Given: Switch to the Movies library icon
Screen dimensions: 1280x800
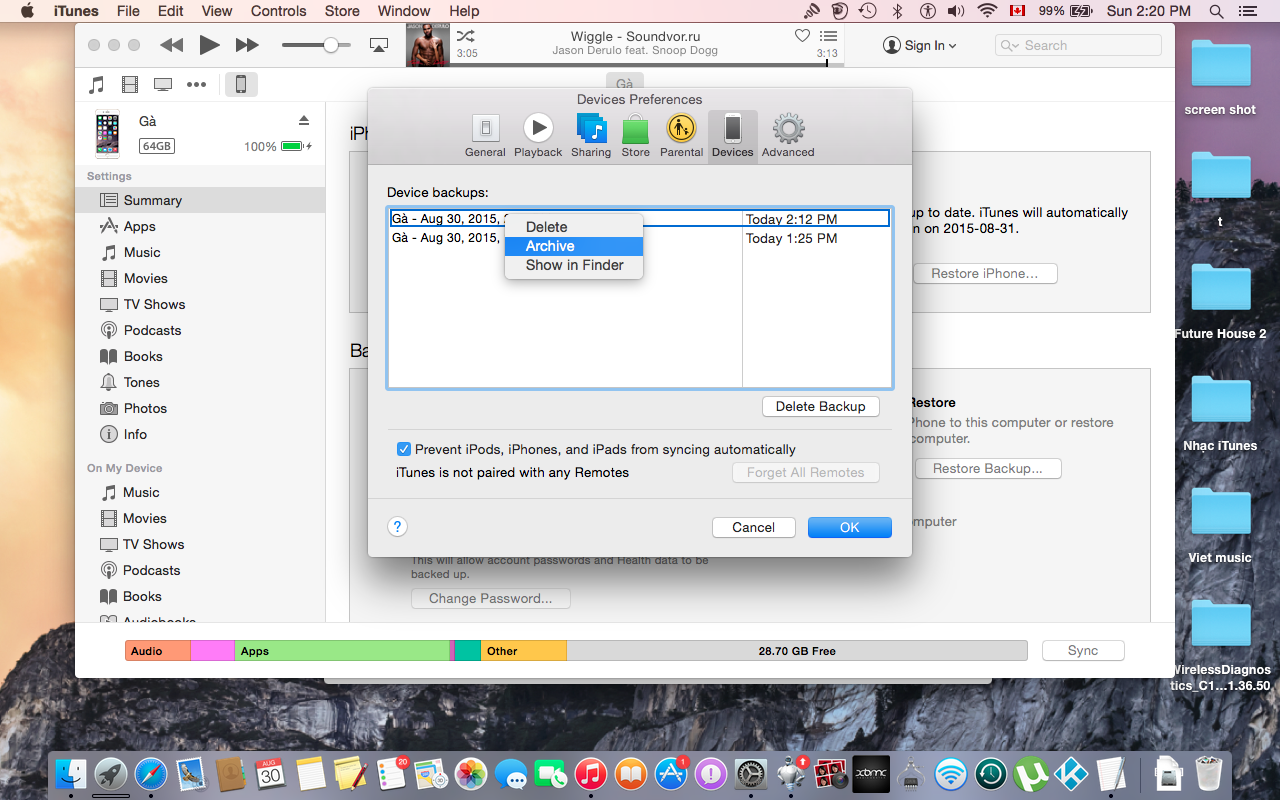Looking at the screenshot, I should [130, 84].
